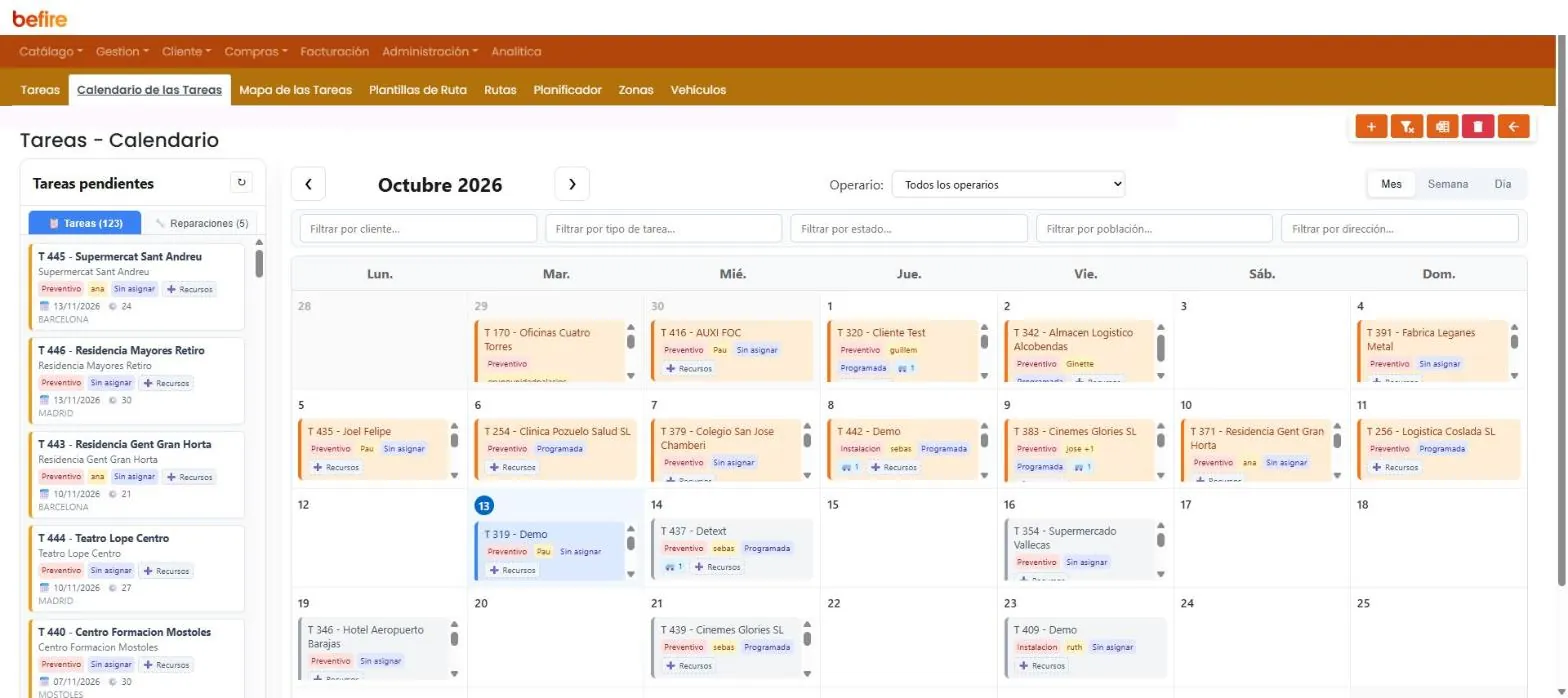This screenshot has height=698, width=1568.
Task: Expand the Administración menu
Action: pos(430,51)
